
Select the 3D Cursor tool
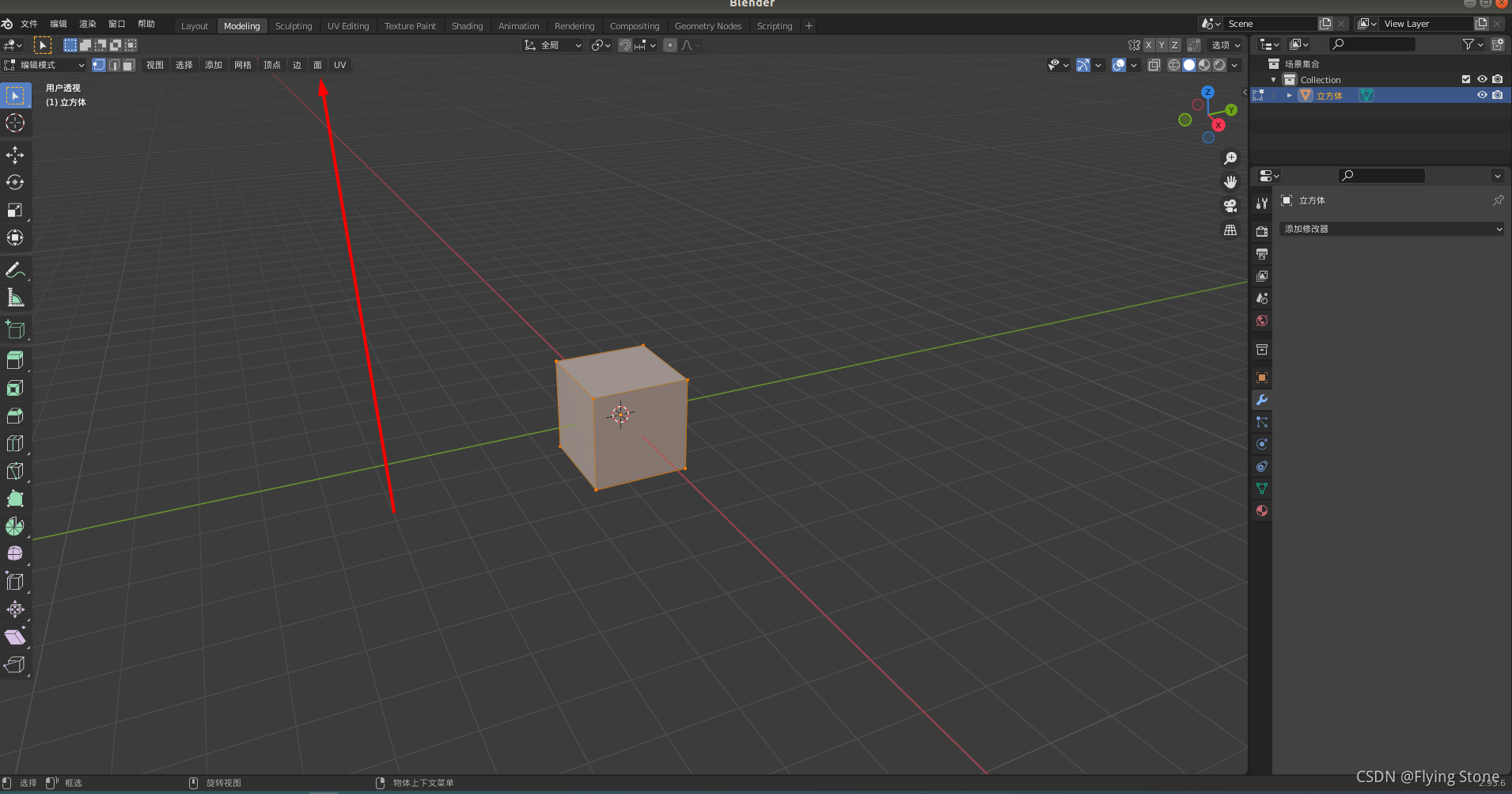coord(15,123)
